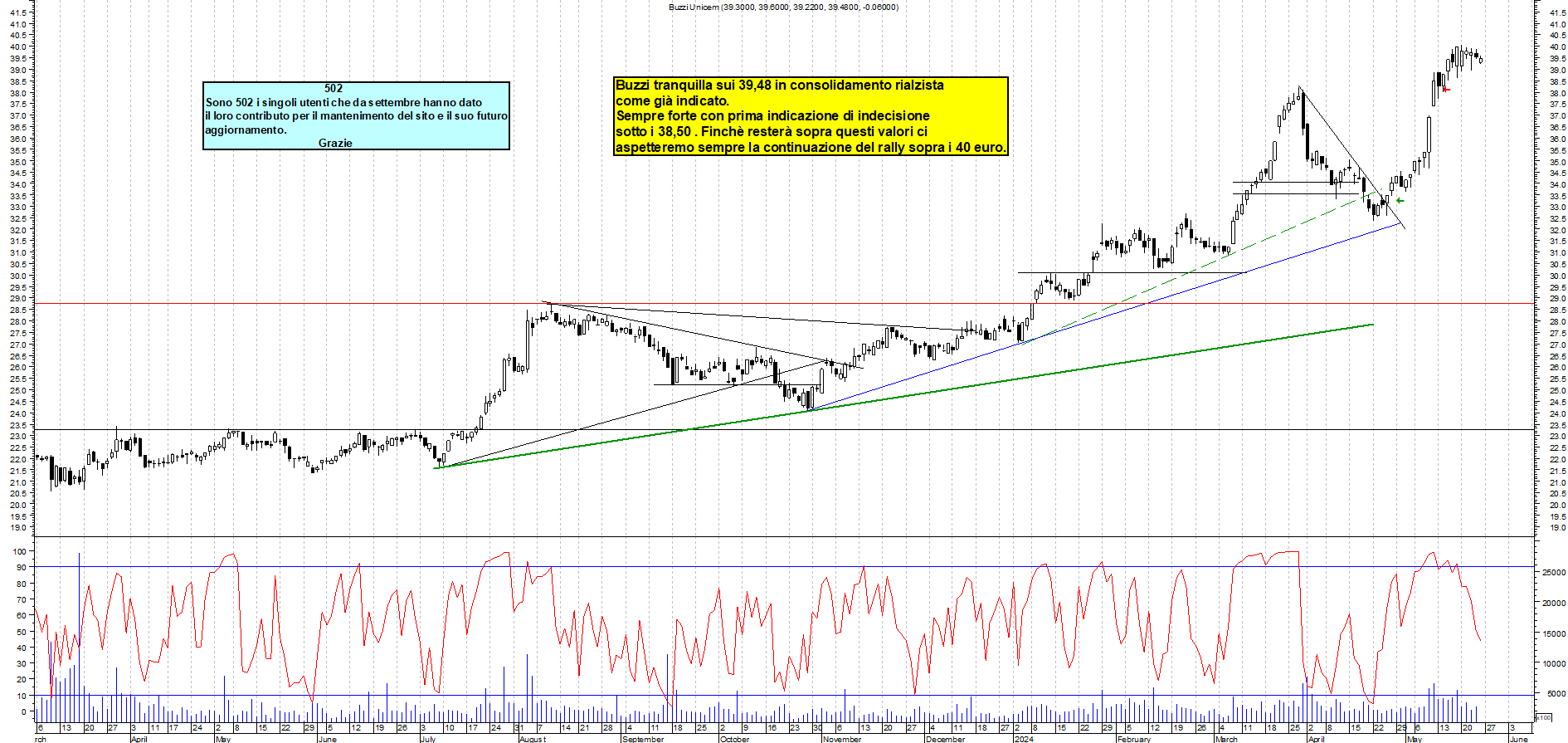This screenshot has height=743, width=1568.
Task: Click the small green arrow marker on chart
Action: 1400,200
